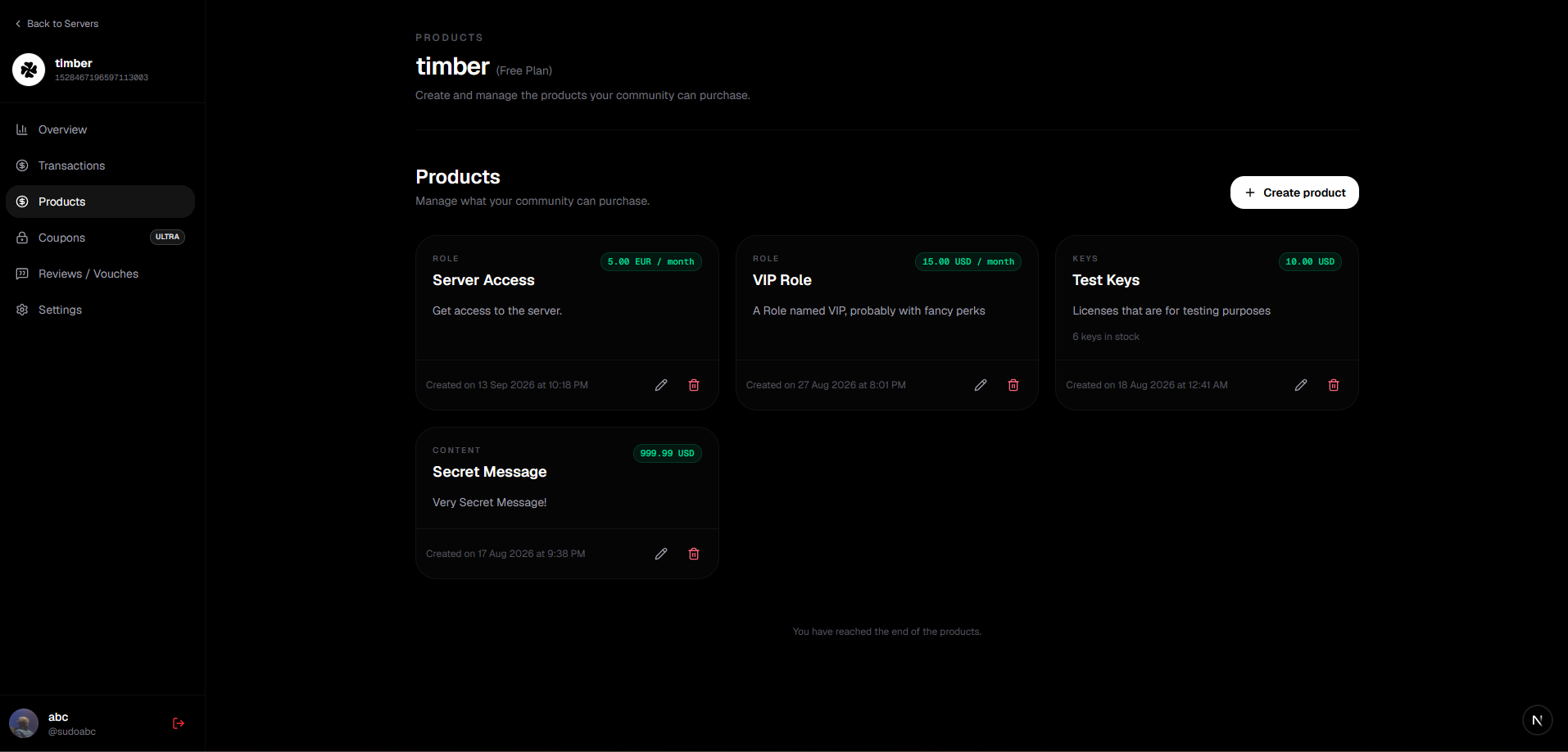Screen dimensions: 1568x752
Task: Select Products in the sidebar
Action: pyautogui.click(x=100, y=202)
